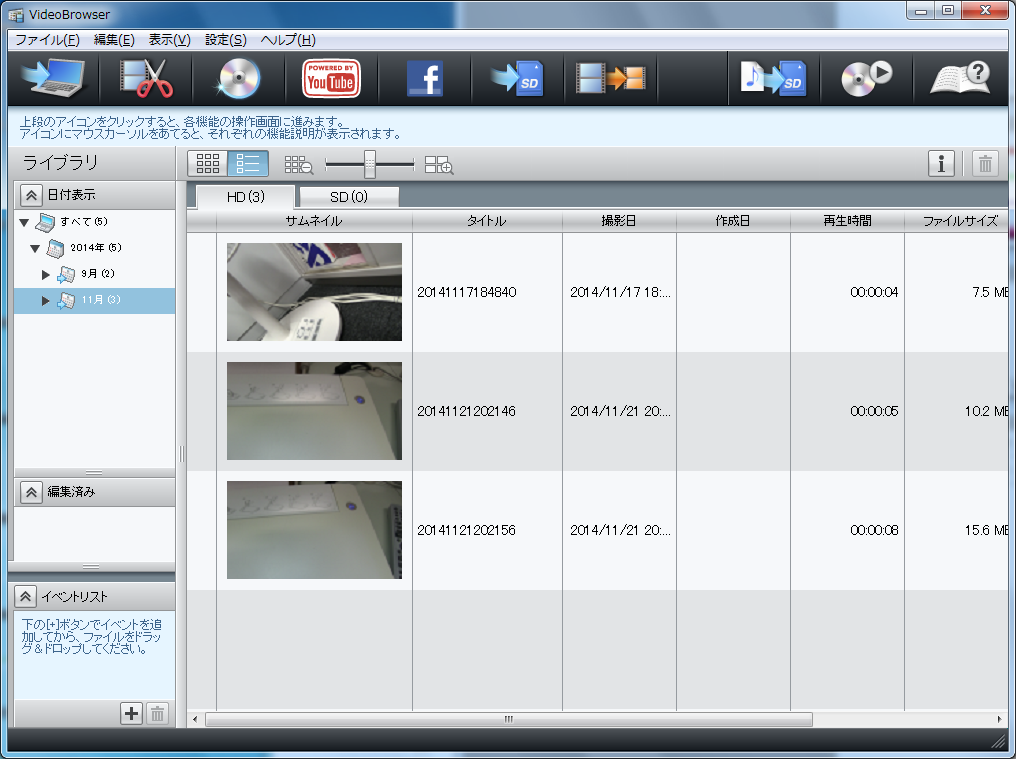Viewport: 1016px width, 759px height.
Task: Expand the 11月 (3) tree node
Action: [45, 301]
